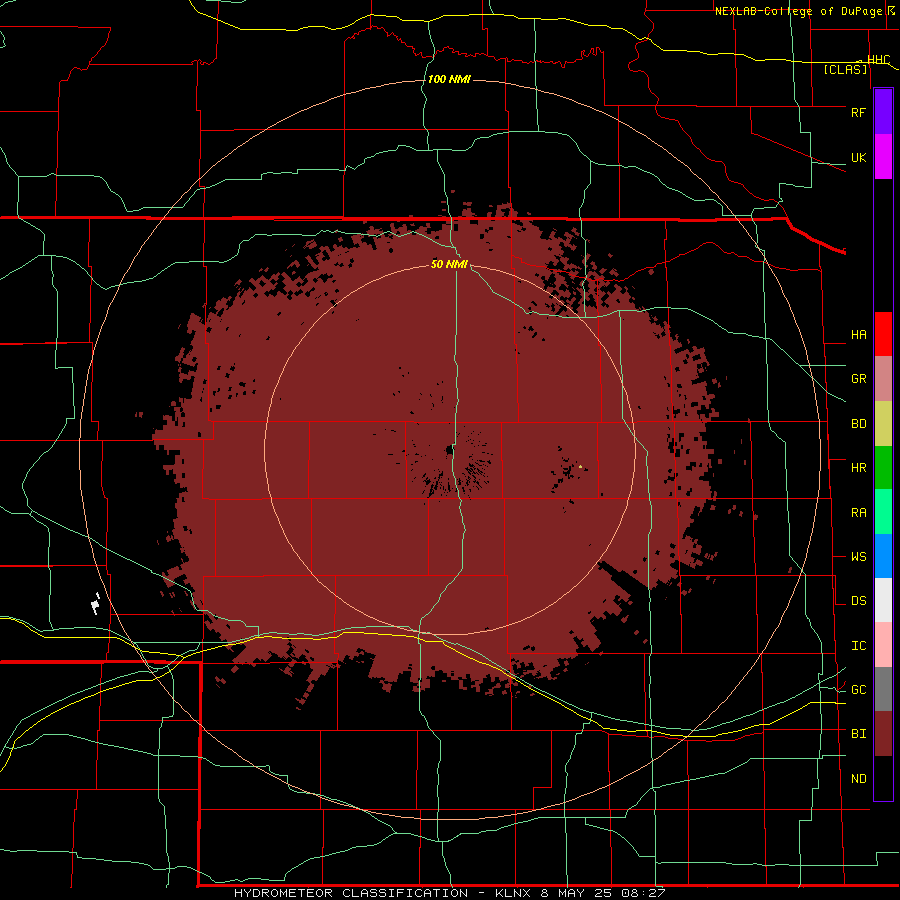Pick the mint green RA legend swatch

[883, 512]
